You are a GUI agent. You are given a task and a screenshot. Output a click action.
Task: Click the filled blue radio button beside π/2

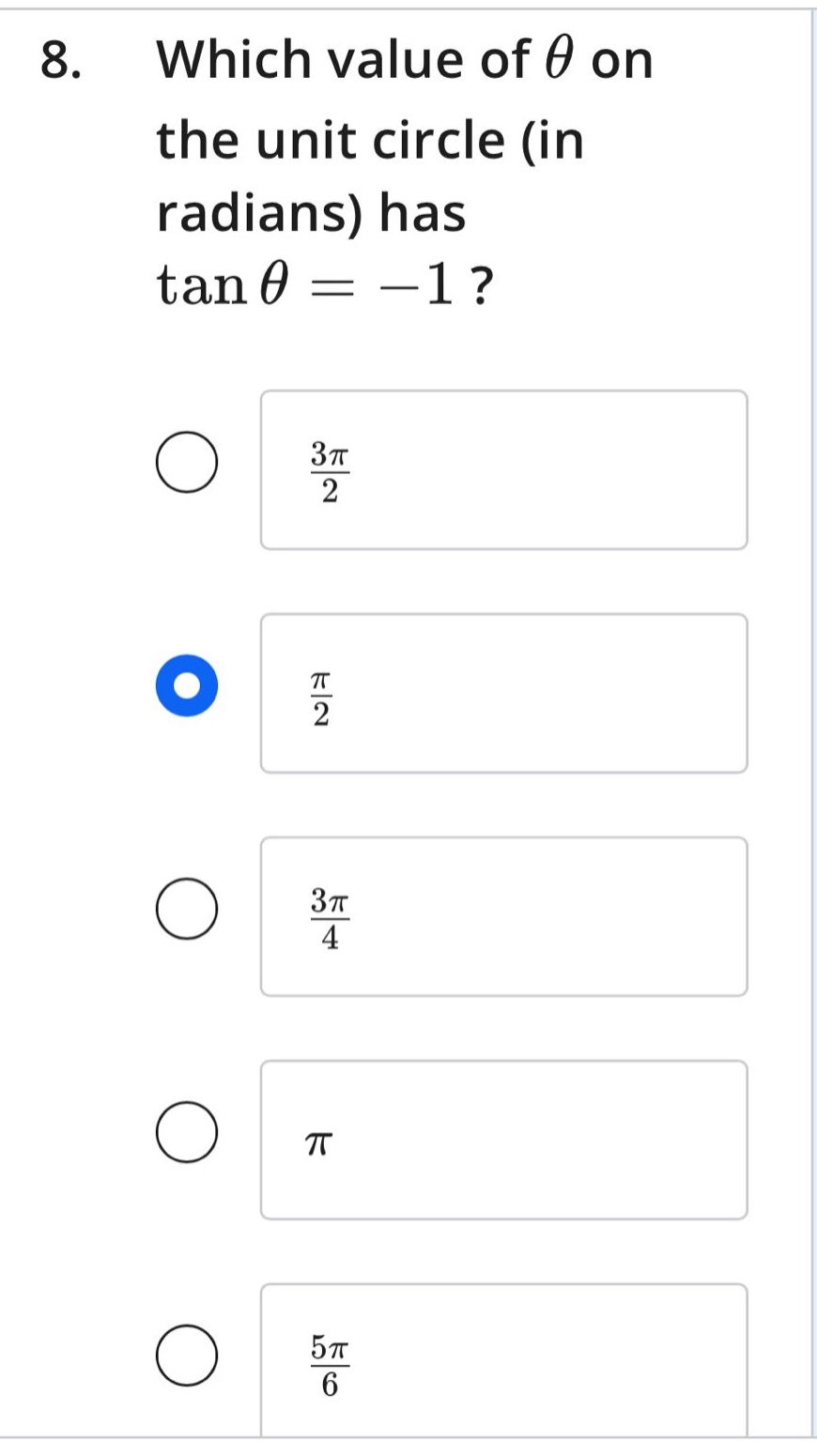pos(188,686)
